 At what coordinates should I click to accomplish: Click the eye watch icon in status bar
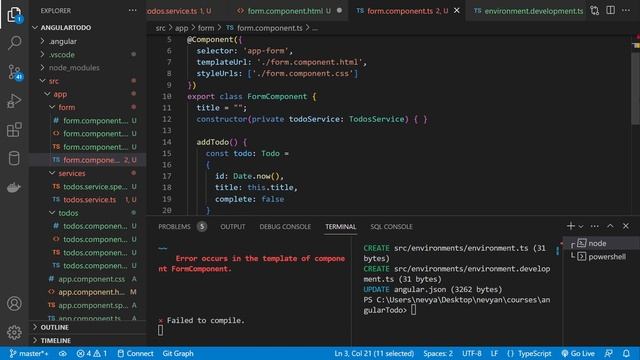pos(62,353)
